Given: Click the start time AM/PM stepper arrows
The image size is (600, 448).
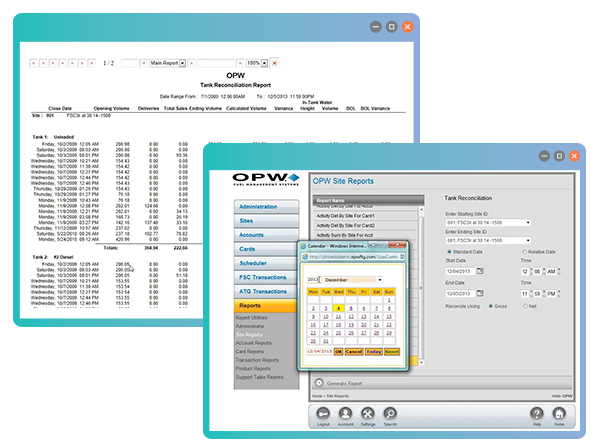Looking at the screenshot, I should point(559,271).
